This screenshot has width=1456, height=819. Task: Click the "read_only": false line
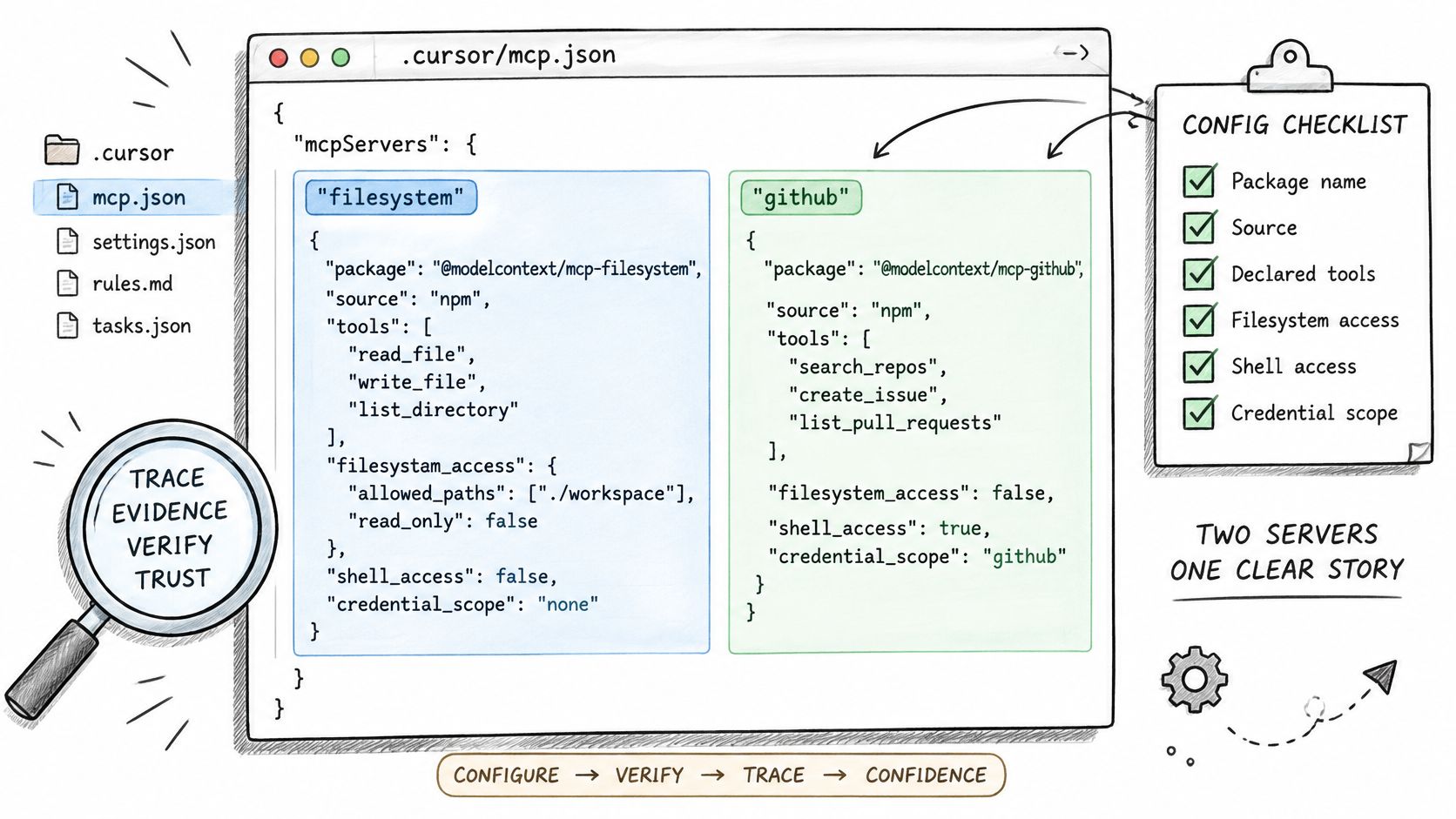(x=443, y=521)
